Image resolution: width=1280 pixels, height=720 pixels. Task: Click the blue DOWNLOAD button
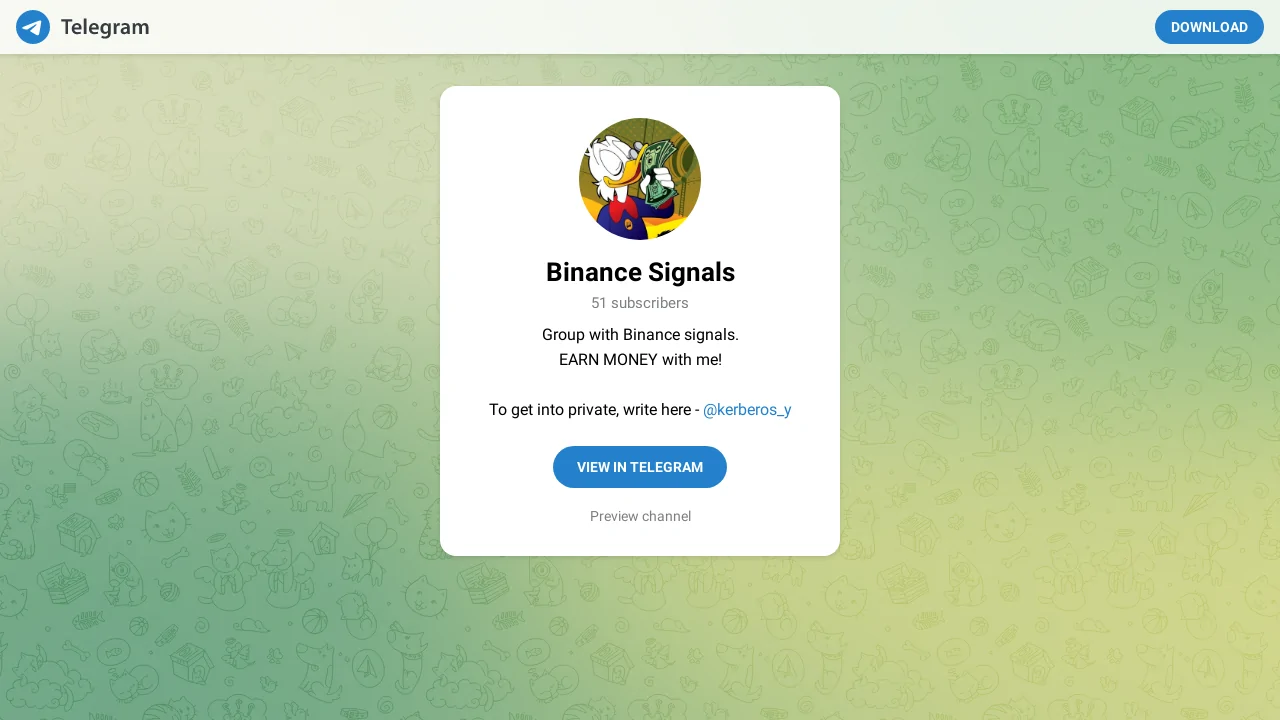(1209, 27)
